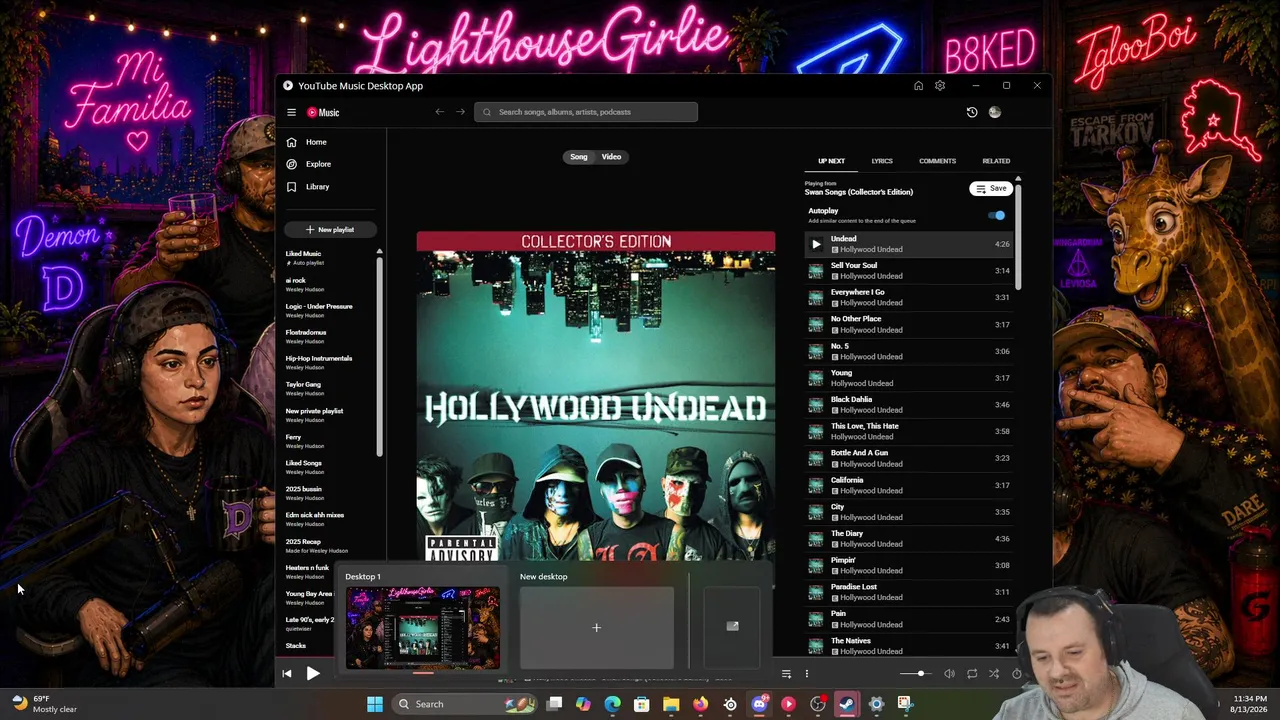The height and width of the screenshot is (720, 1280).
Task: Select Paradise Lost in the queue
Action: [908, 592]
